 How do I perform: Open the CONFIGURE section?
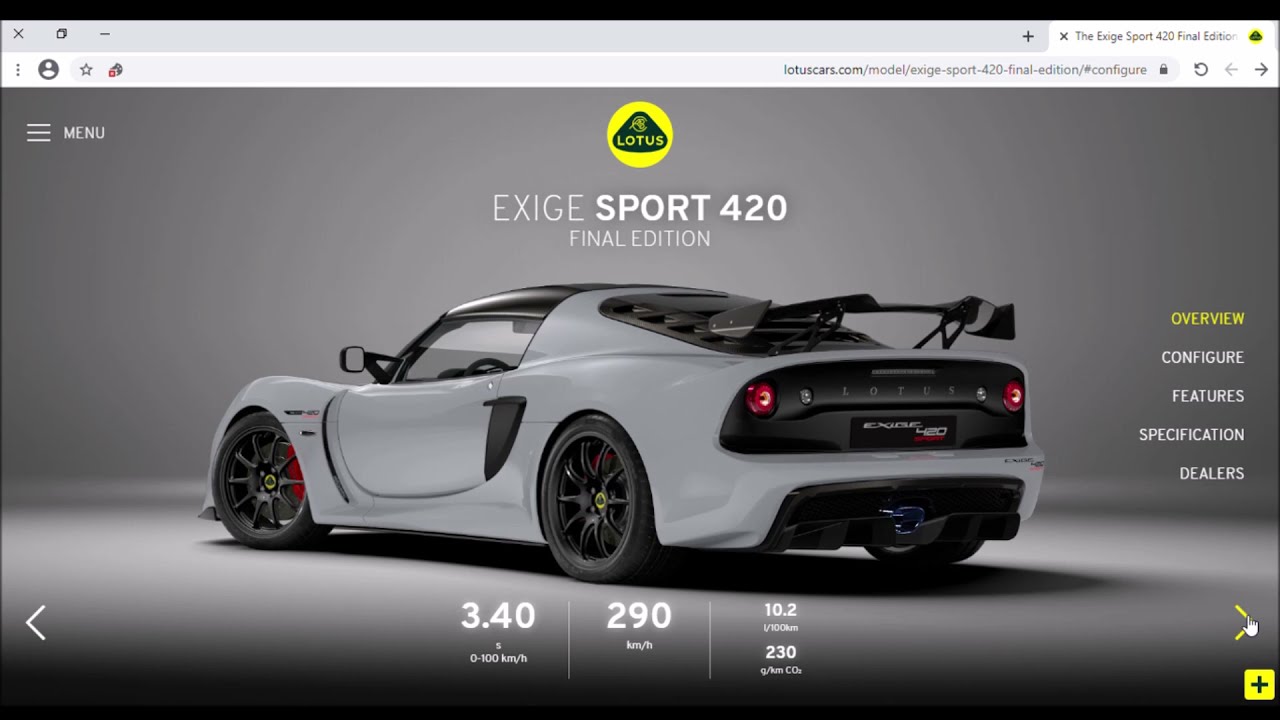pos(1202,358)
